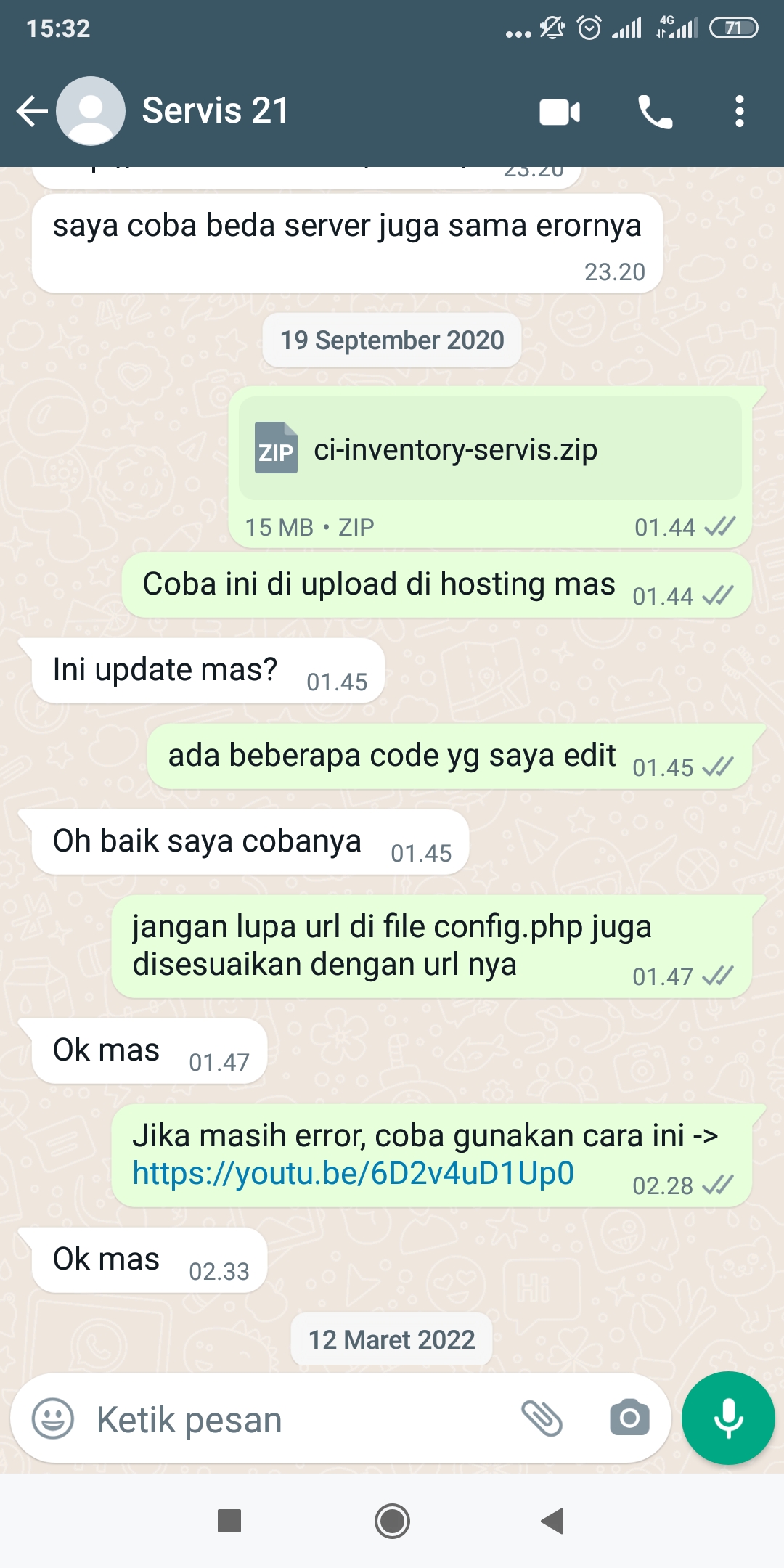Select the 'Coba ini di upload di hosting mas' message
Screen dimensions: 784x1568
[x=436, y=585]
